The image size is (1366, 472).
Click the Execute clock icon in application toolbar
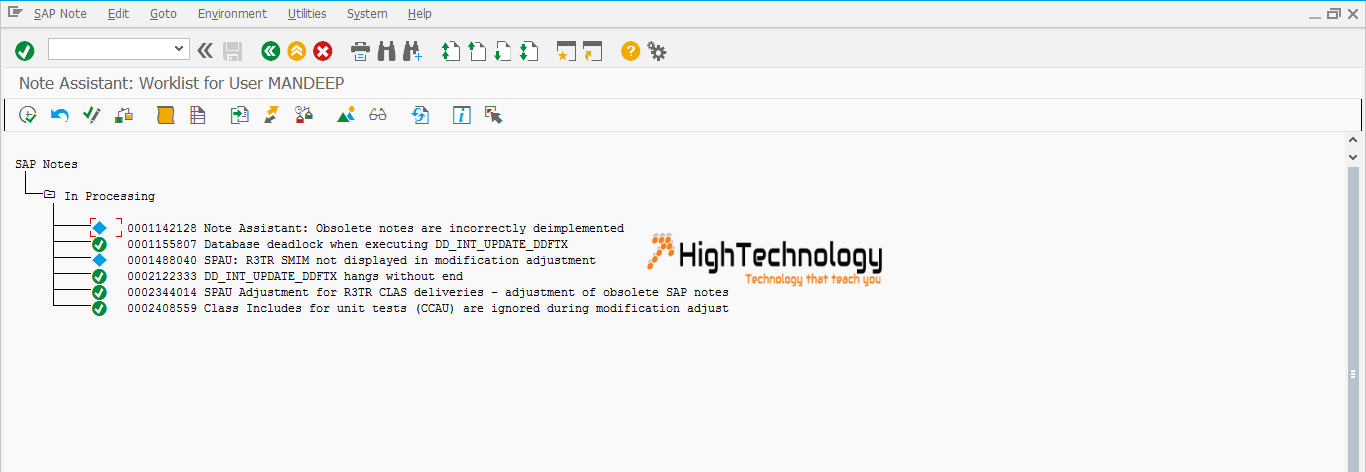pos(28,115)
